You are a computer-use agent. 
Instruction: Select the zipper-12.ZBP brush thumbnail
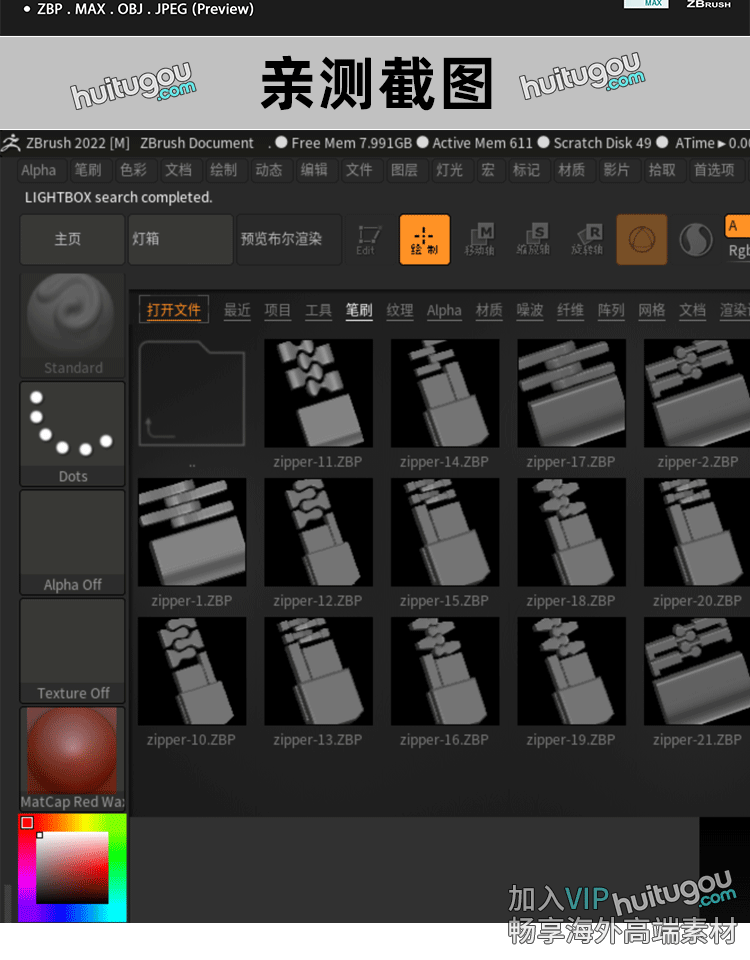(318, 532)
